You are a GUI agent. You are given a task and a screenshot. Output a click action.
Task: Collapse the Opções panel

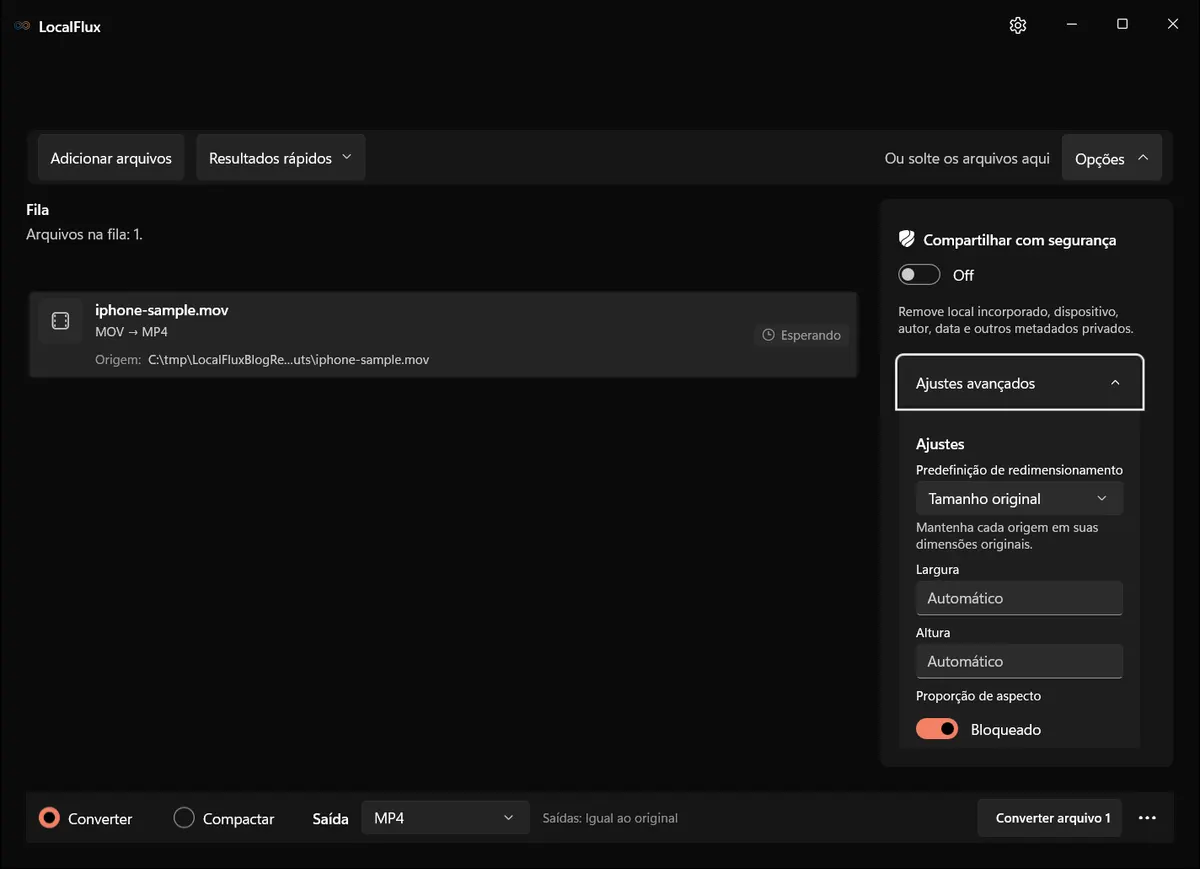(1111, 158)
